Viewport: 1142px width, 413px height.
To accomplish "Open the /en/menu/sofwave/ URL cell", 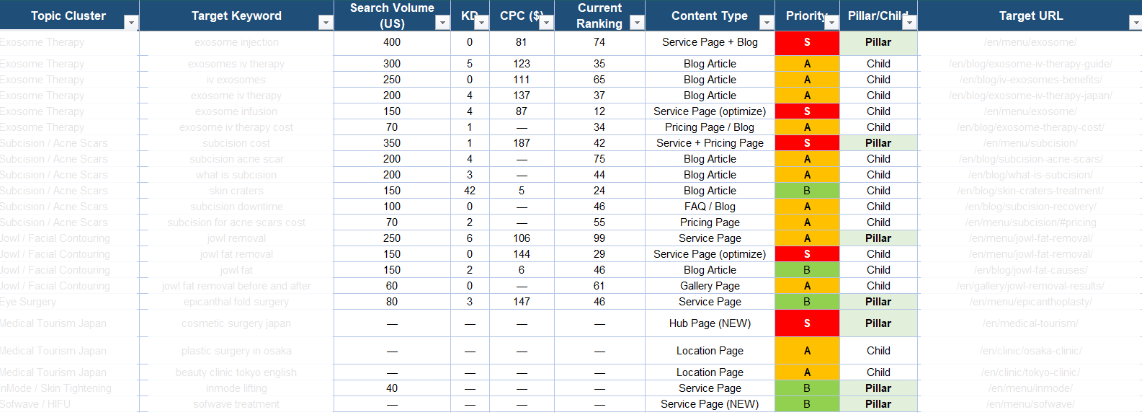I will [x=1030, y=404].
